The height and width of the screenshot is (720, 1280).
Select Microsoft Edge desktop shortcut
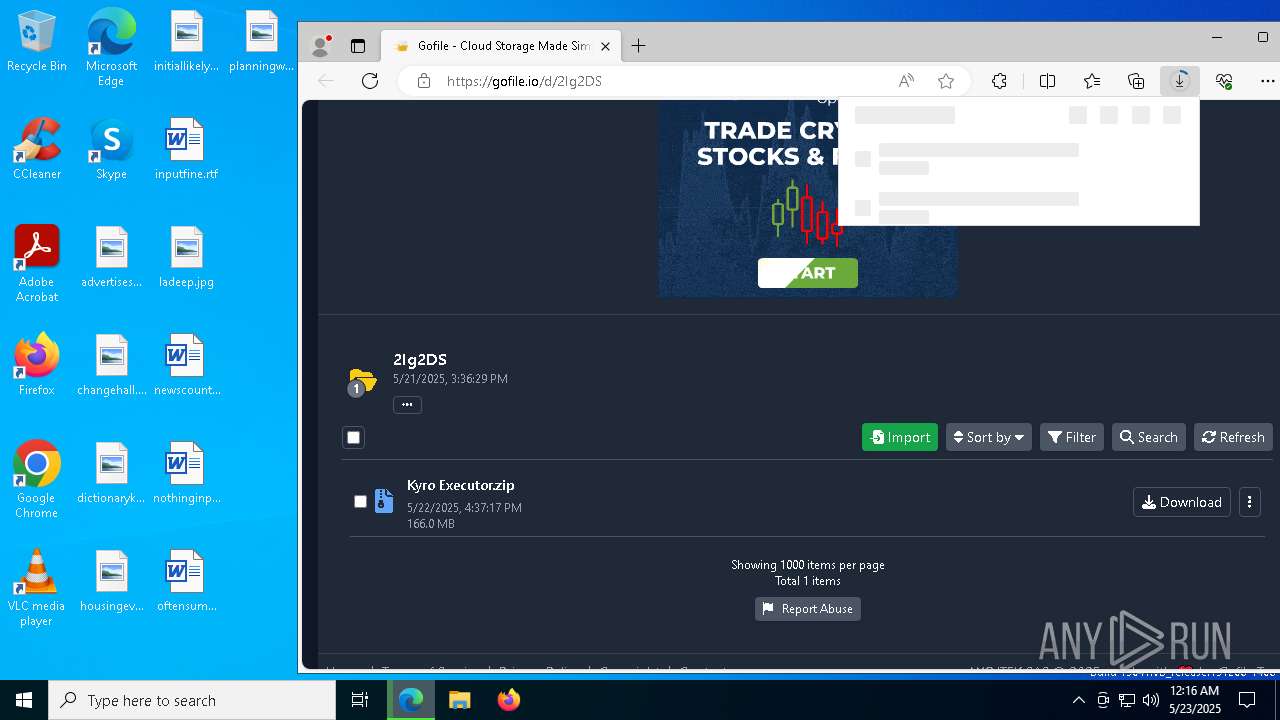pyautogui.click(x=111, y=48)
